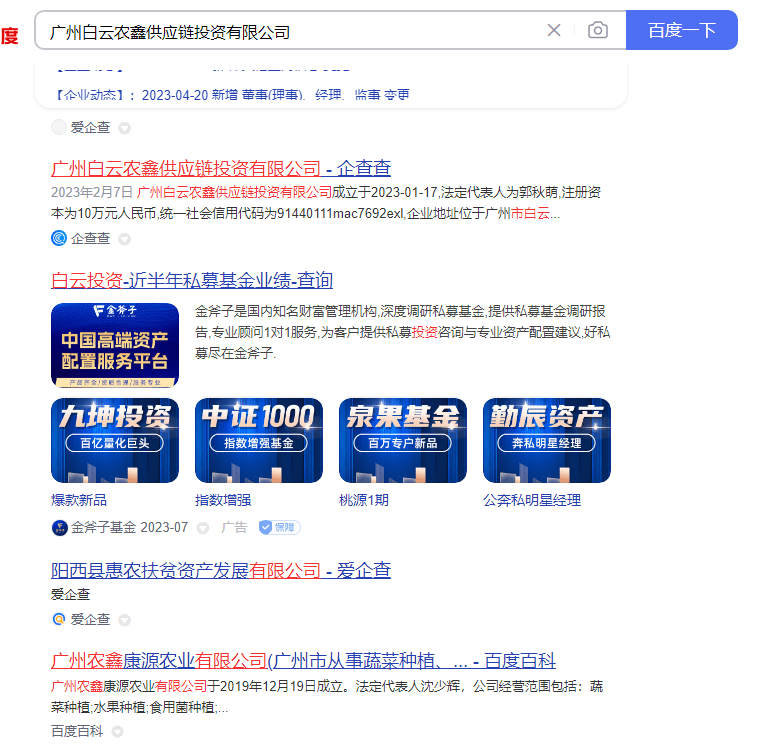Open 金斧子 中国高端资产配置服务平台 thumbnail
Screen dimensions: 767x748
tap(115, 345)
